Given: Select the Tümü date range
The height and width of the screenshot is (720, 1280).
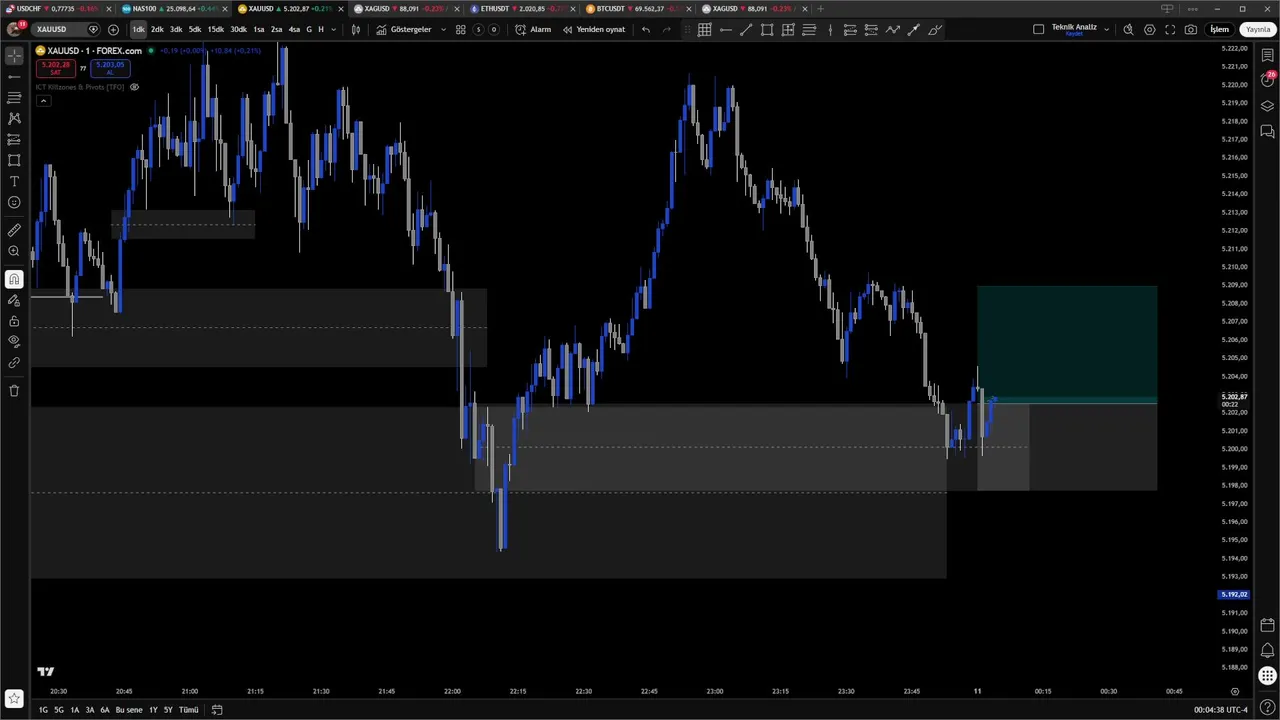Looking at the screenshot, I should click(188, 710).
